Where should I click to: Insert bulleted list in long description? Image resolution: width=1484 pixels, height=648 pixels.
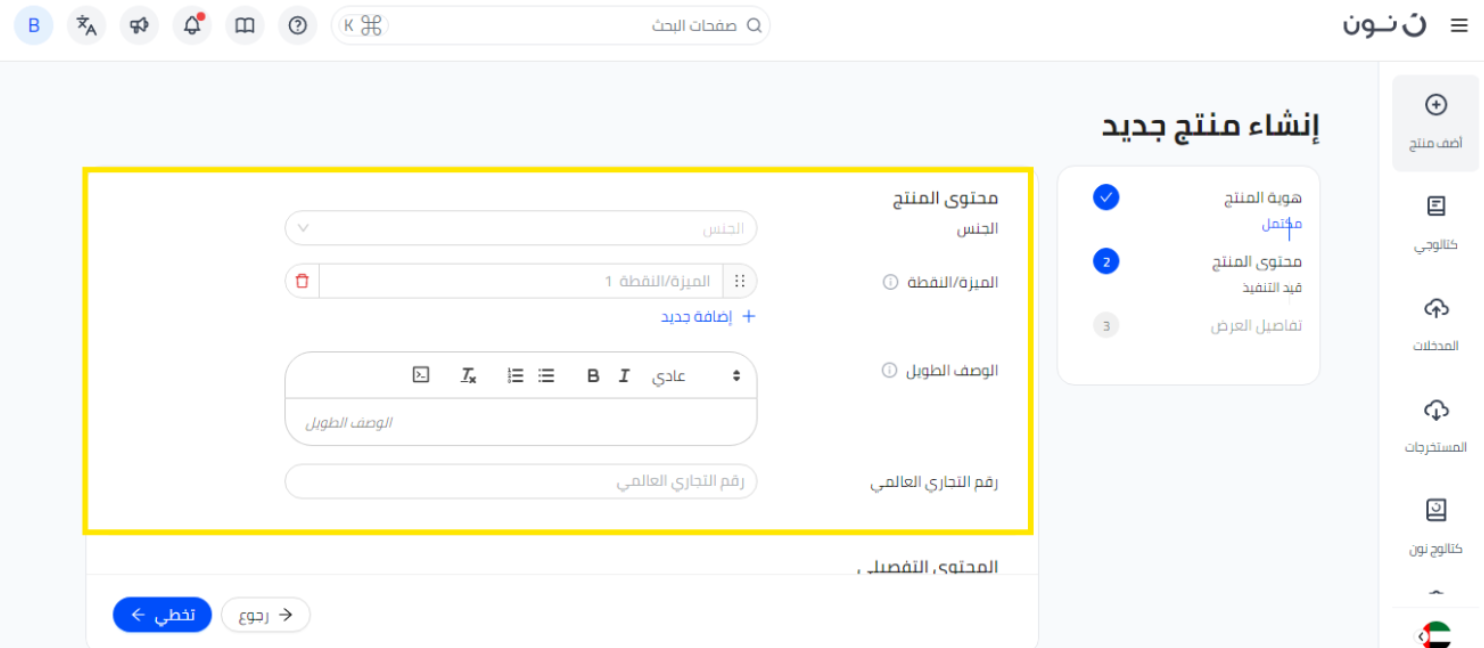coord(546,376)
